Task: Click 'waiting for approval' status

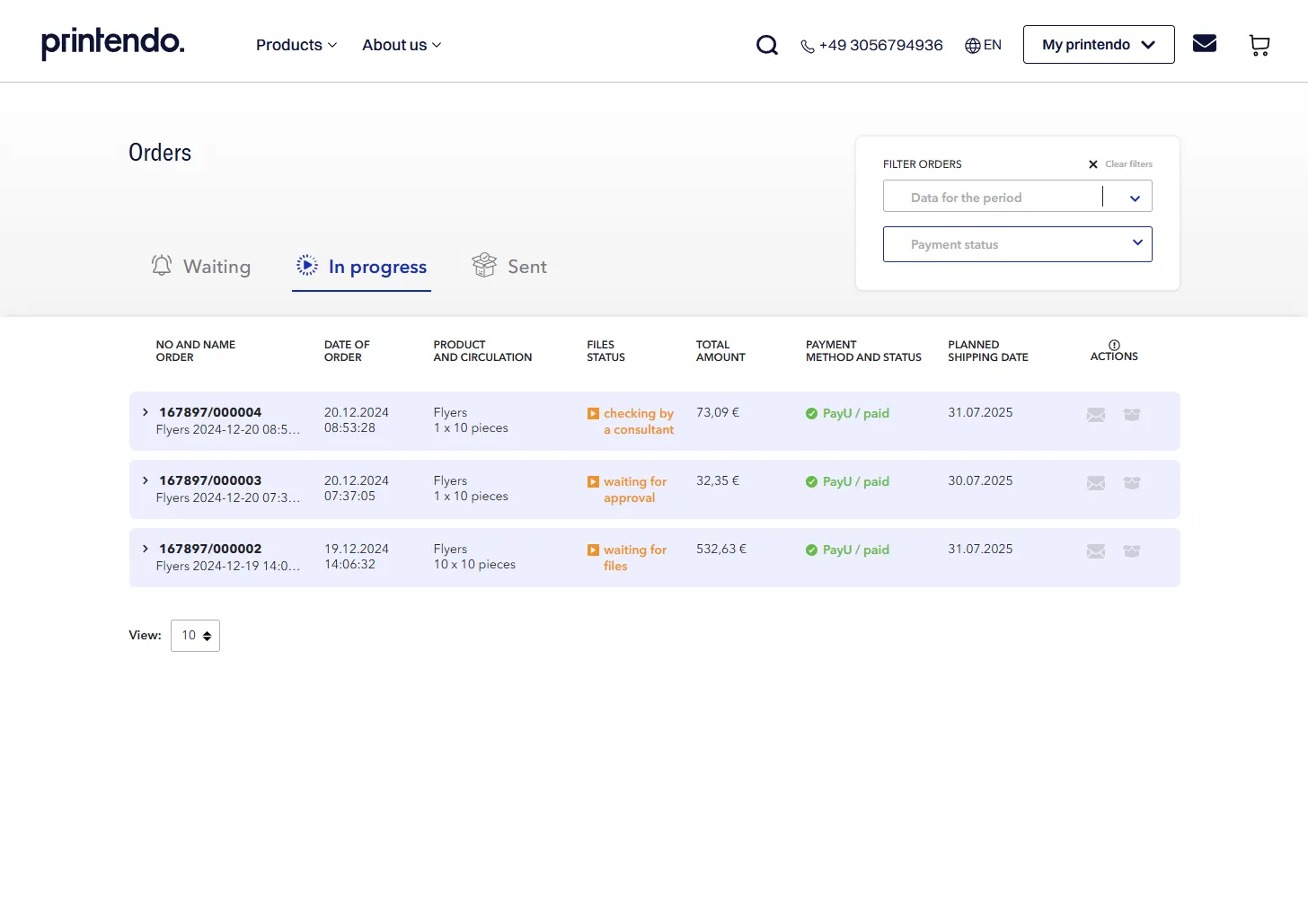Action: point(627,489)
